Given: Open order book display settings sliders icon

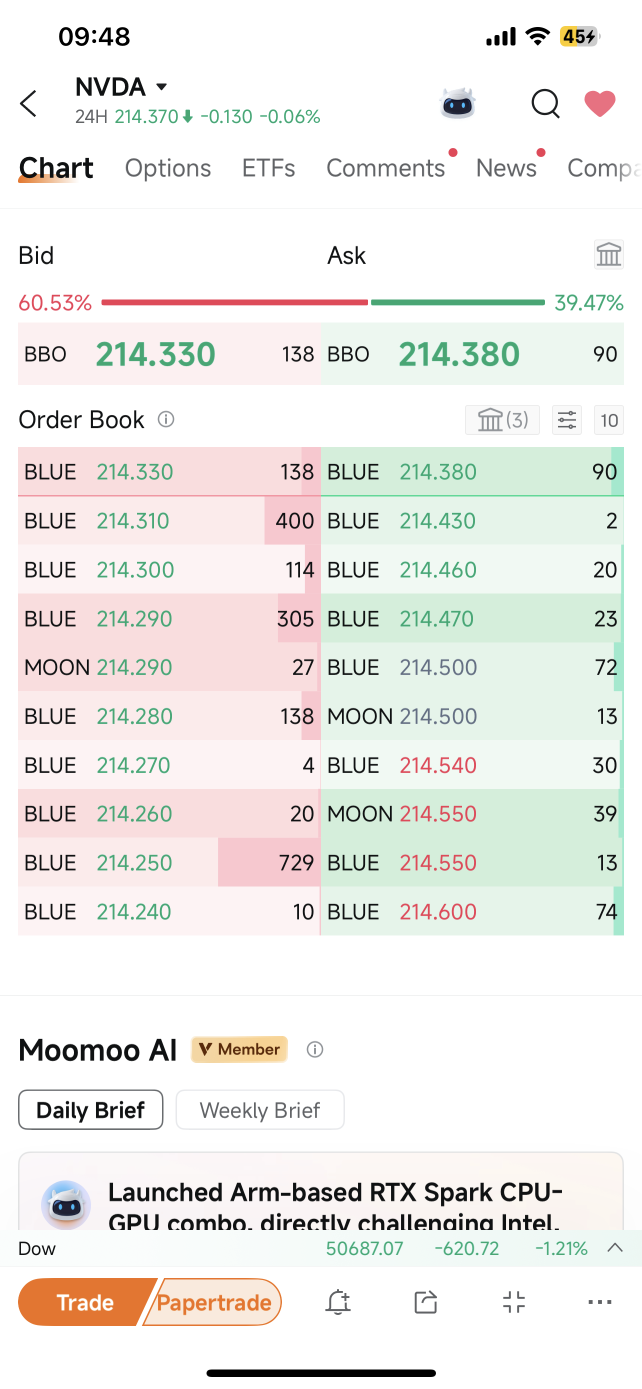Looking at the screenshot, I should [x=567, y=420].
